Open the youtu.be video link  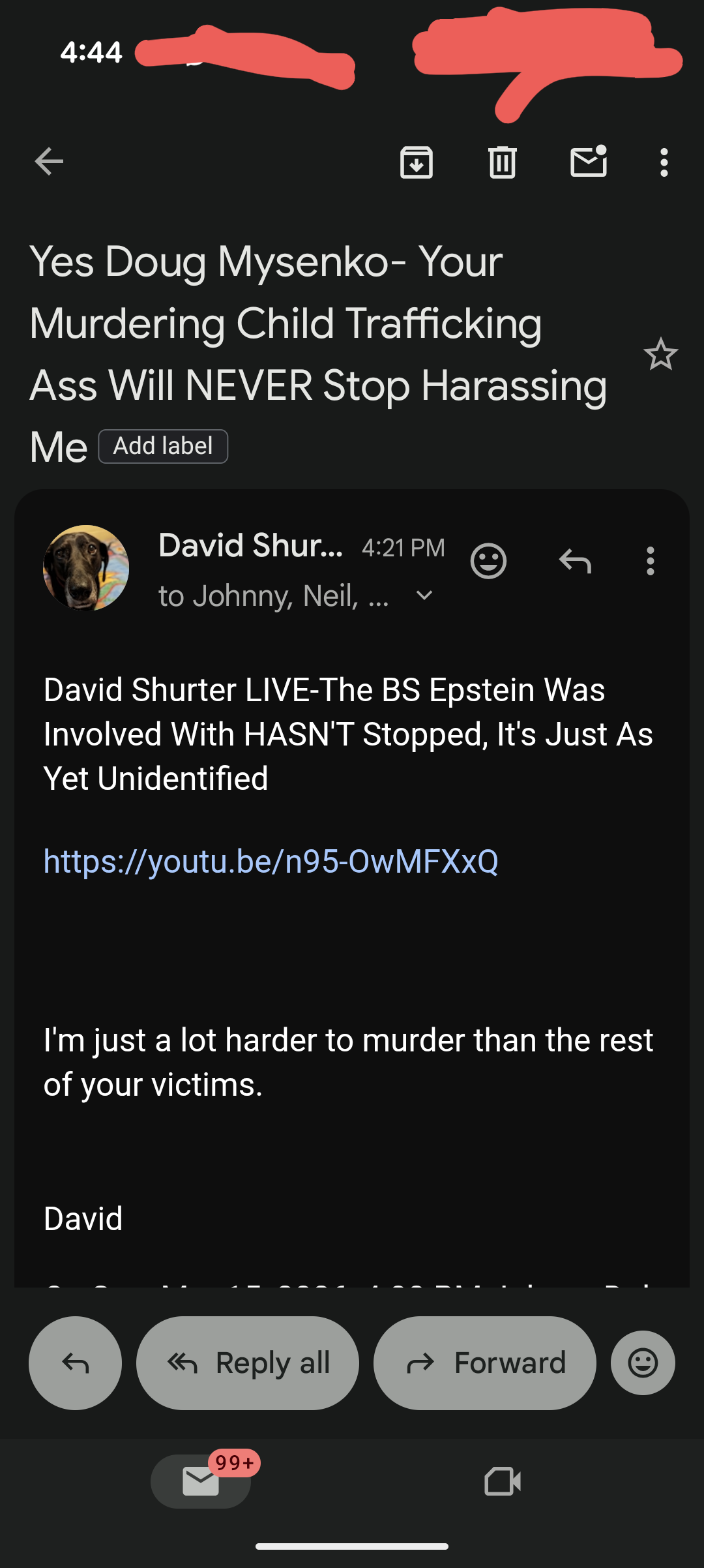click(x=271, y=862)
